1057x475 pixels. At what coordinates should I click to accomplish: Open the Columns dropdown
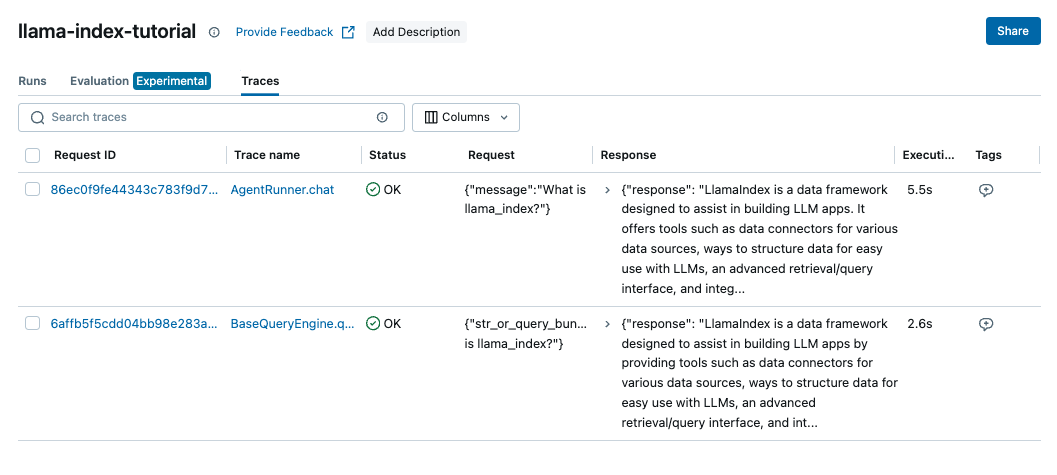(x=465, y=117)
